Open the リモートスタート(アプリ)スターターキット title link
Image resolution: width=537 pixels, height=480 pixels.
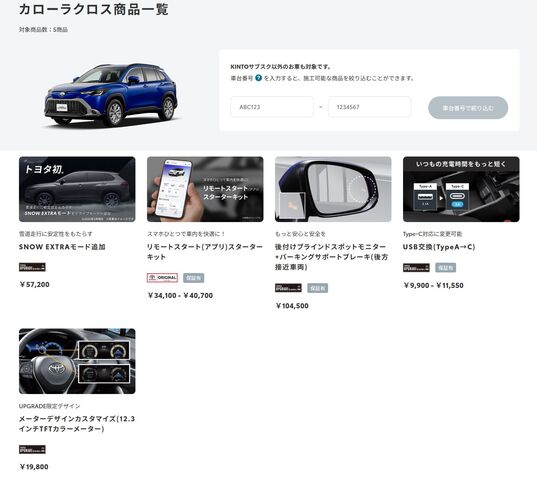pos(205,252)
